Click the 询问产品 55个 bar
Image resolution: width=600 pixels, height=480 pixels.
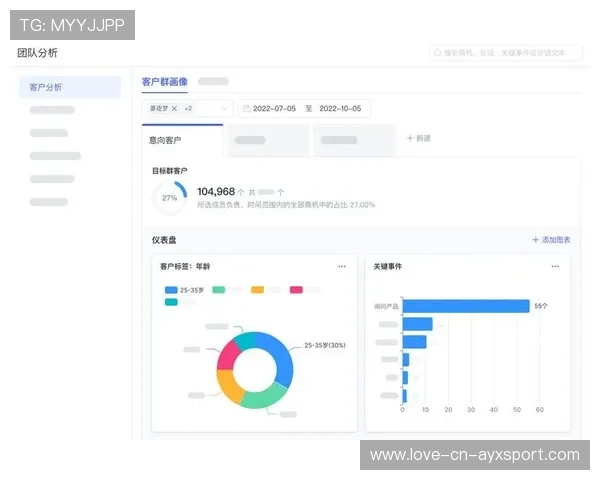pos(466,306)
